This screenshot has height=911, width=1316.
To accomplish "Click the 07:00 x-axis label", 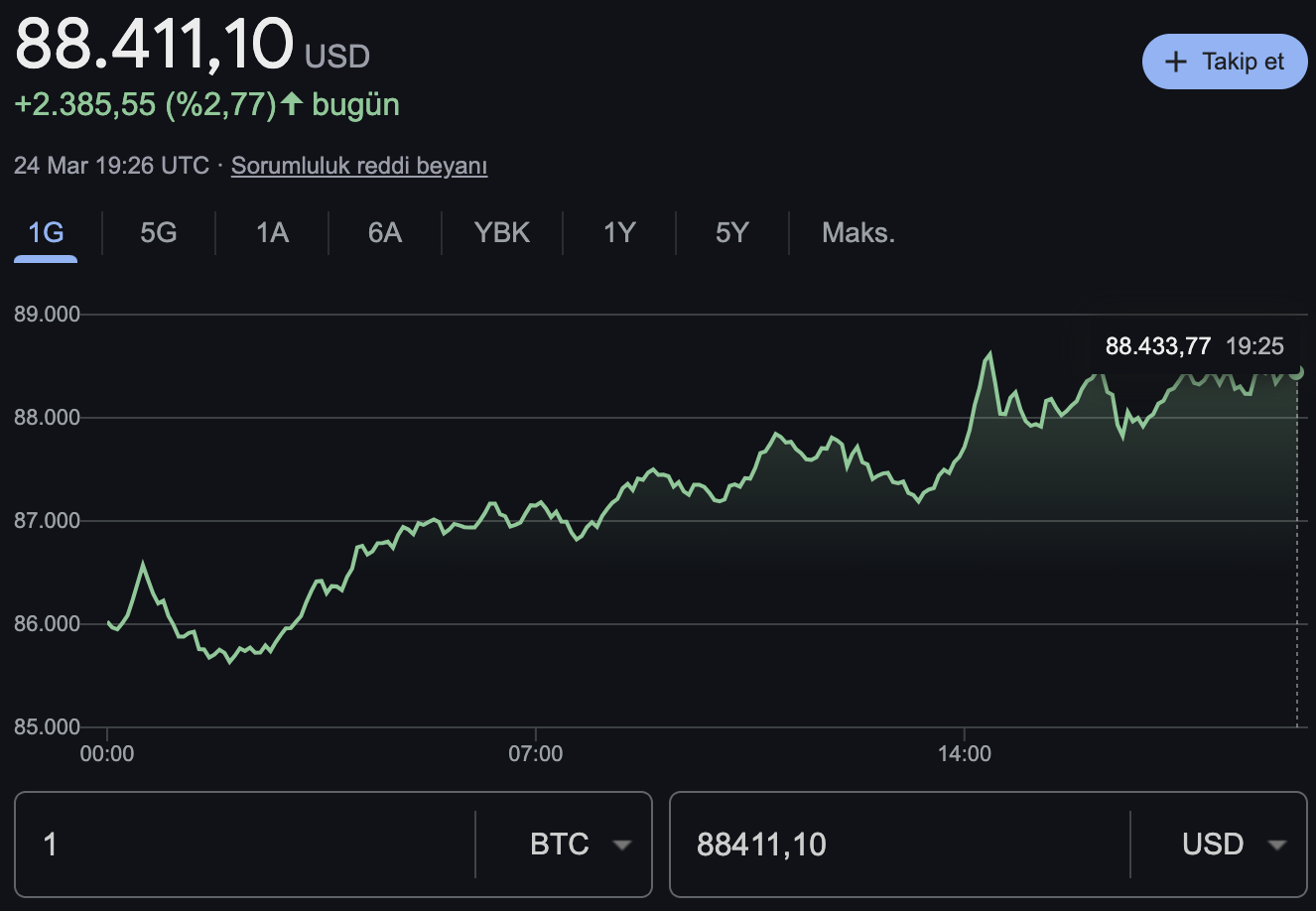I will click(x=536, y=754).
